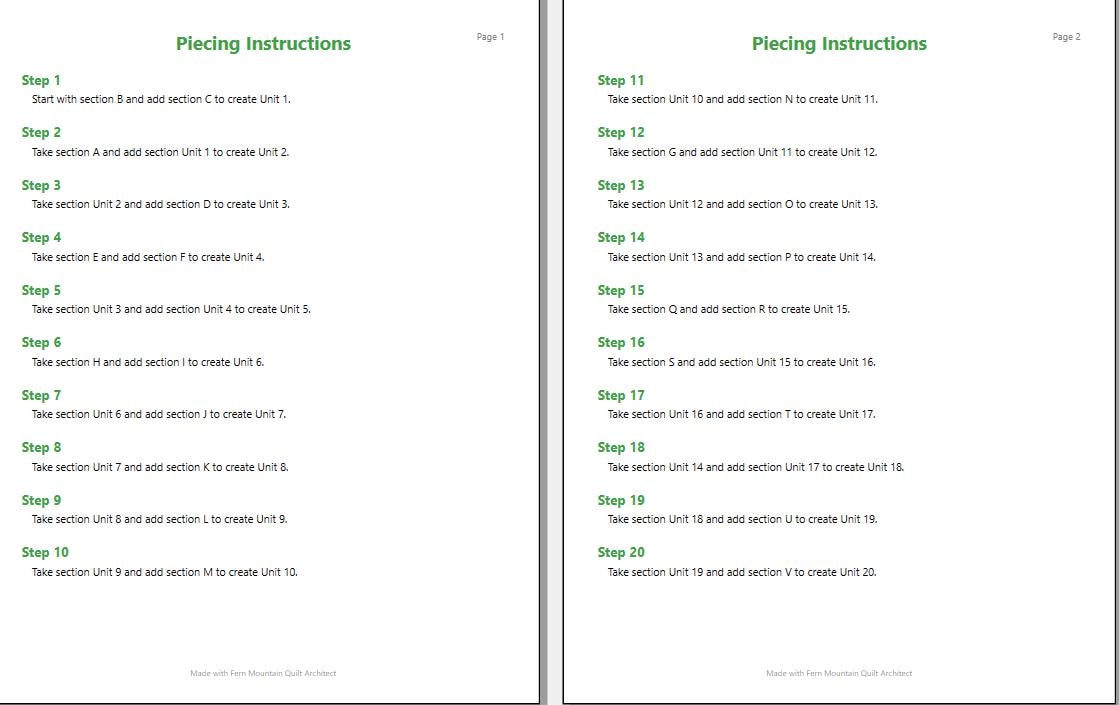Viewport: 1119px width, 705px height.
Task: Click the Step 11 heading
Action: click(x=621, y=80)
